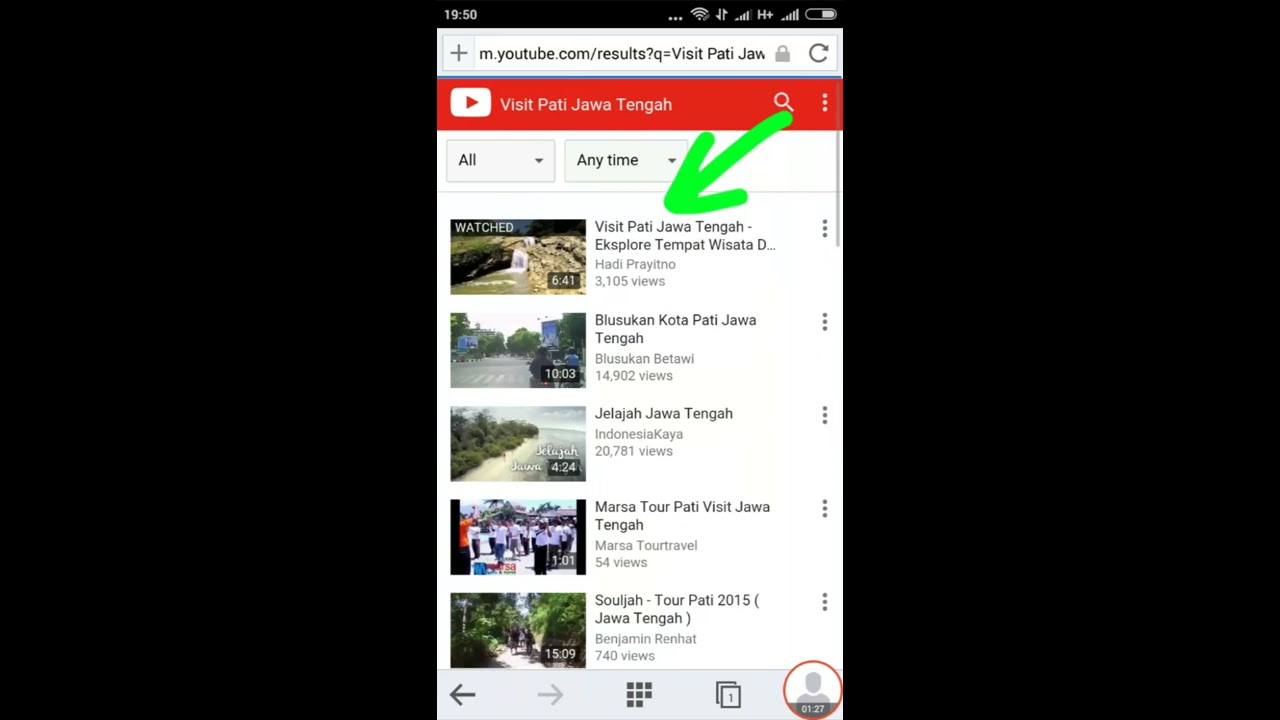Open YouTube search magnifier icon
This screenshot has height=720, width=1280.
tap(783, 102)
